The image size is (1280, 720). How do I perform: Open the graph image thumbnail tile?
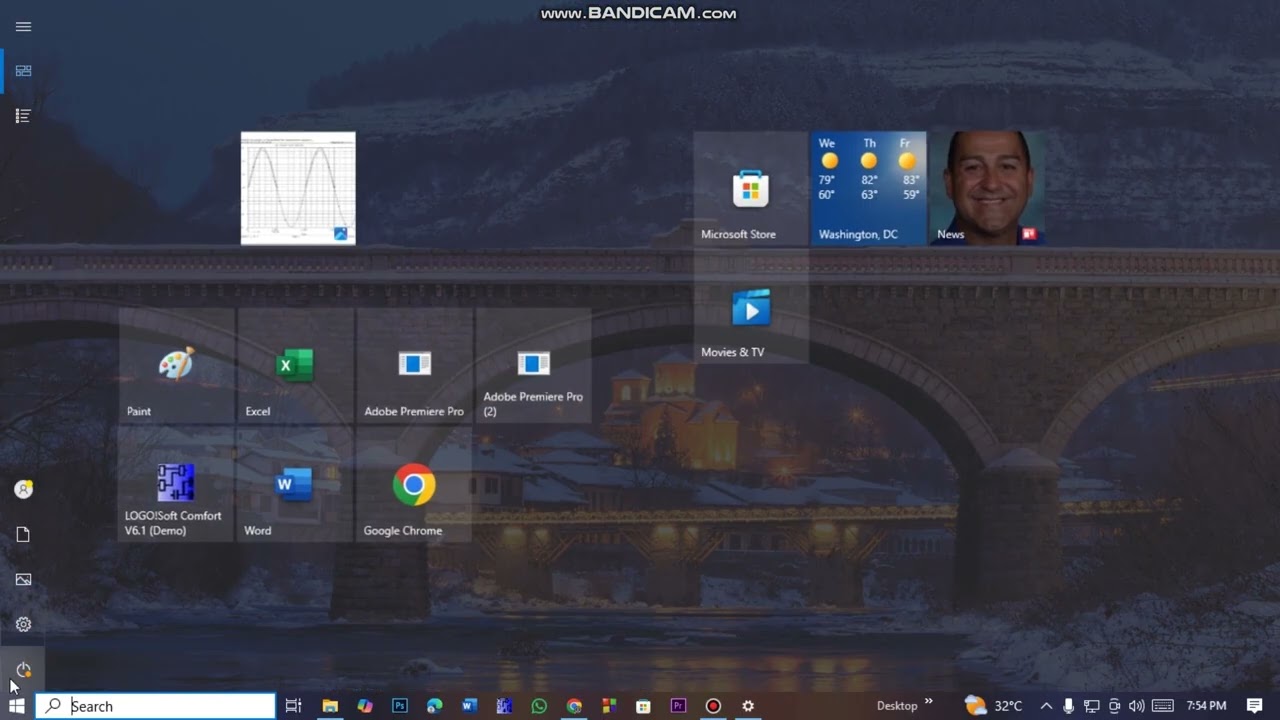point(298,188)
